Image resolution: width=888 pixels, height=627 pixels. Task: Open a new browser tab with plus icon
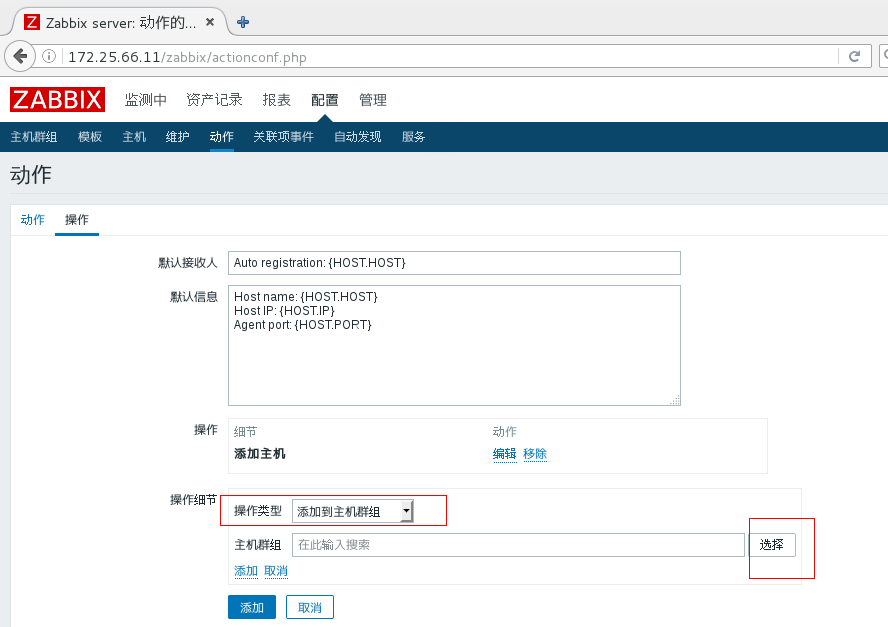coord(243,22)
